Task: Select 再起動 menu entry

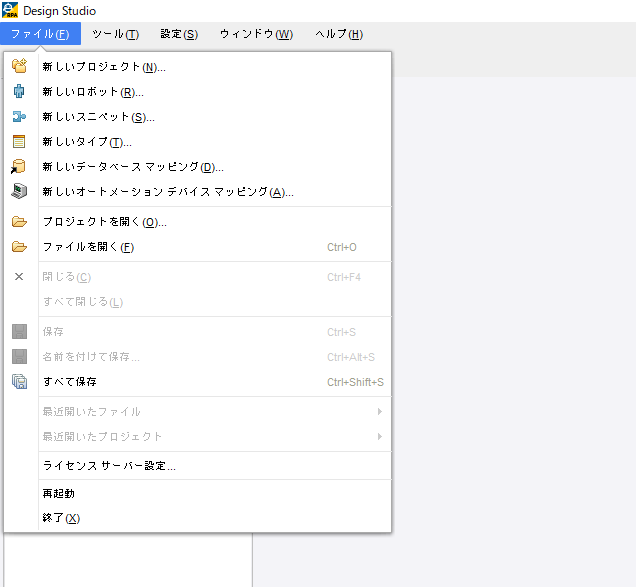Action: [198, 494]
